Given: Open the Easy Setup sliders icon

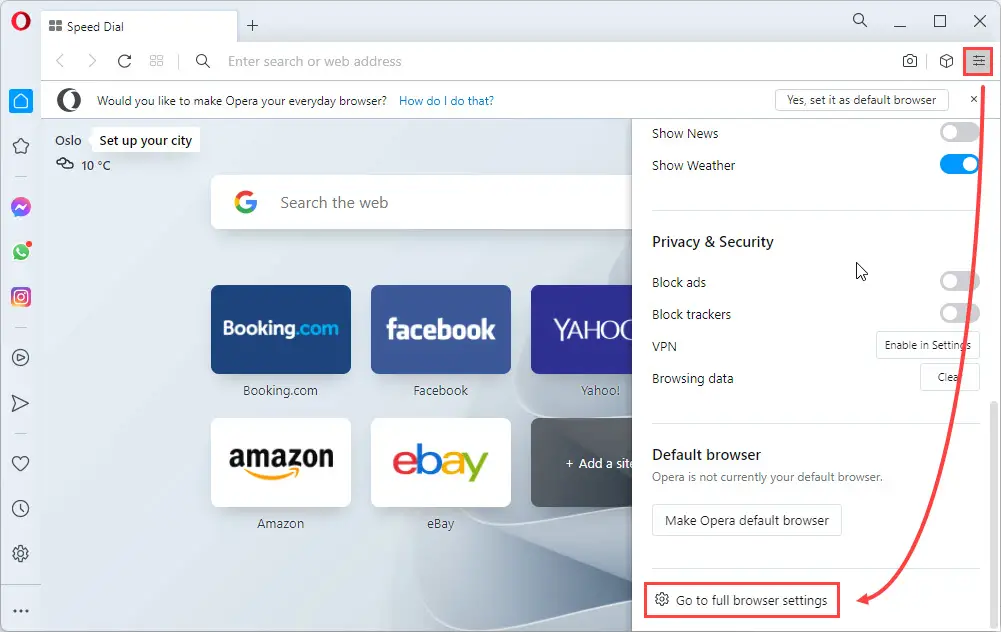Looking at the screenshot, I should [x=978, y=61].
